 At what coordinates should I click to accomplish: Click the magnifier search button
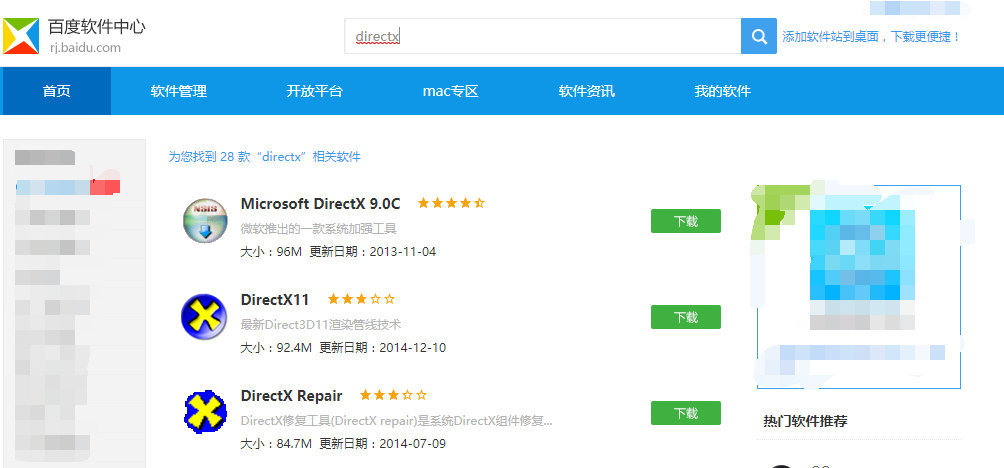tap(759, 36)
